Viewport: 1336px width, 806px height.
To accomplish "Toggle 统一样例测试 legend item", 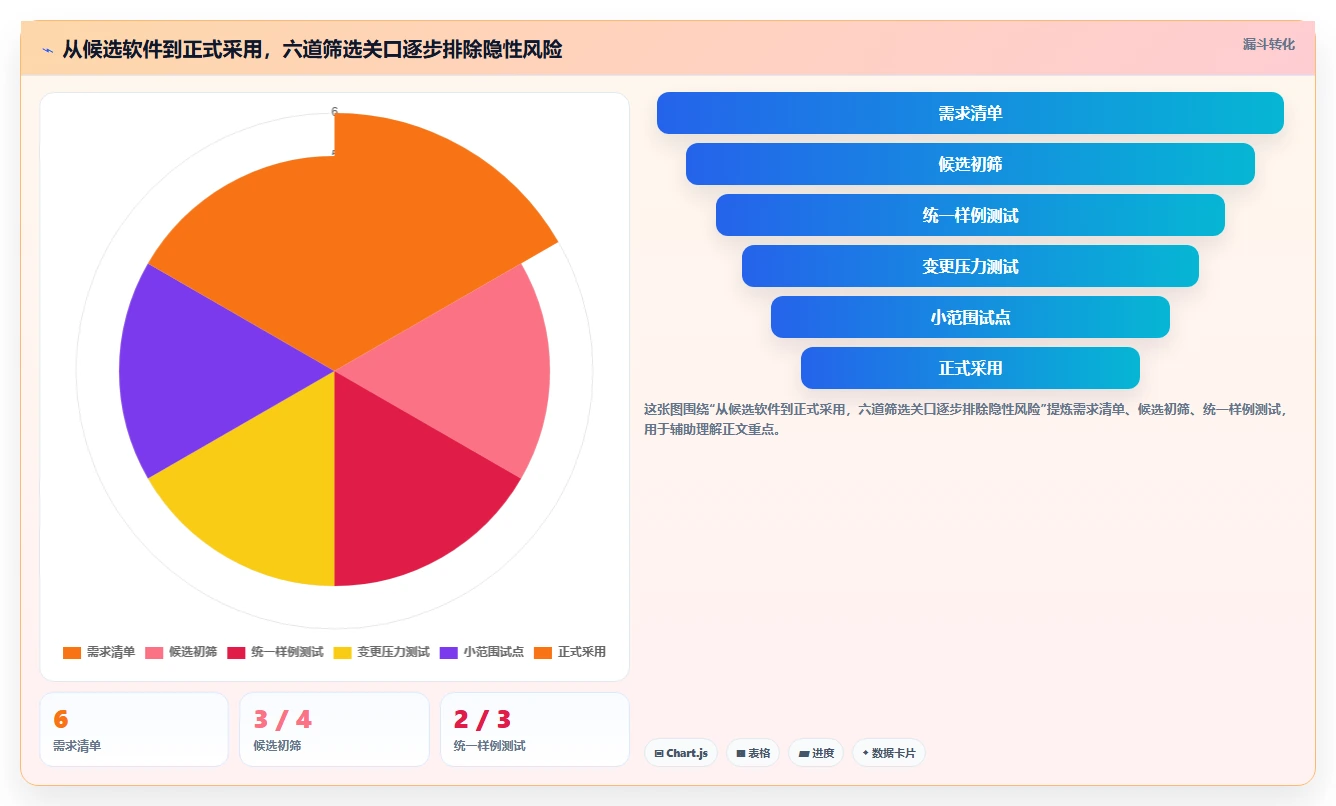I will pyautogui.click(x=275, y=652).
